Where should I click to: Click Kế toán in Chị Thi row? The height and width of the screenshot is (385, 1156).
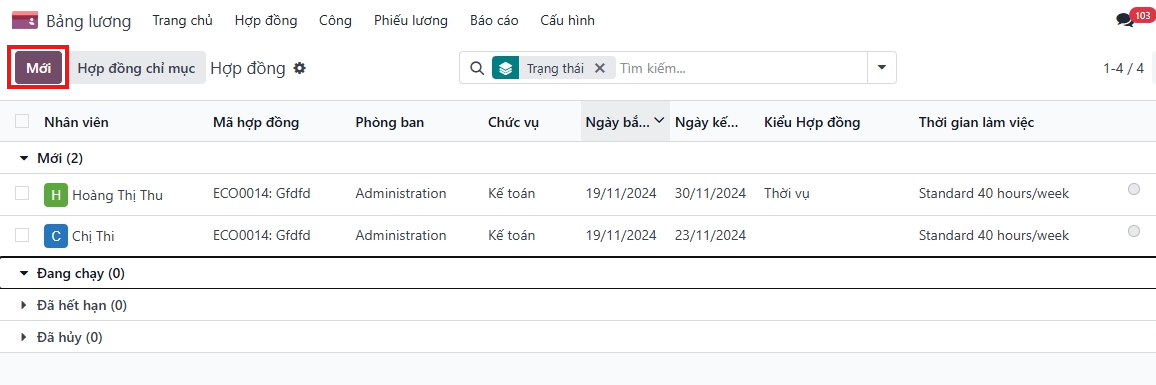512,235
